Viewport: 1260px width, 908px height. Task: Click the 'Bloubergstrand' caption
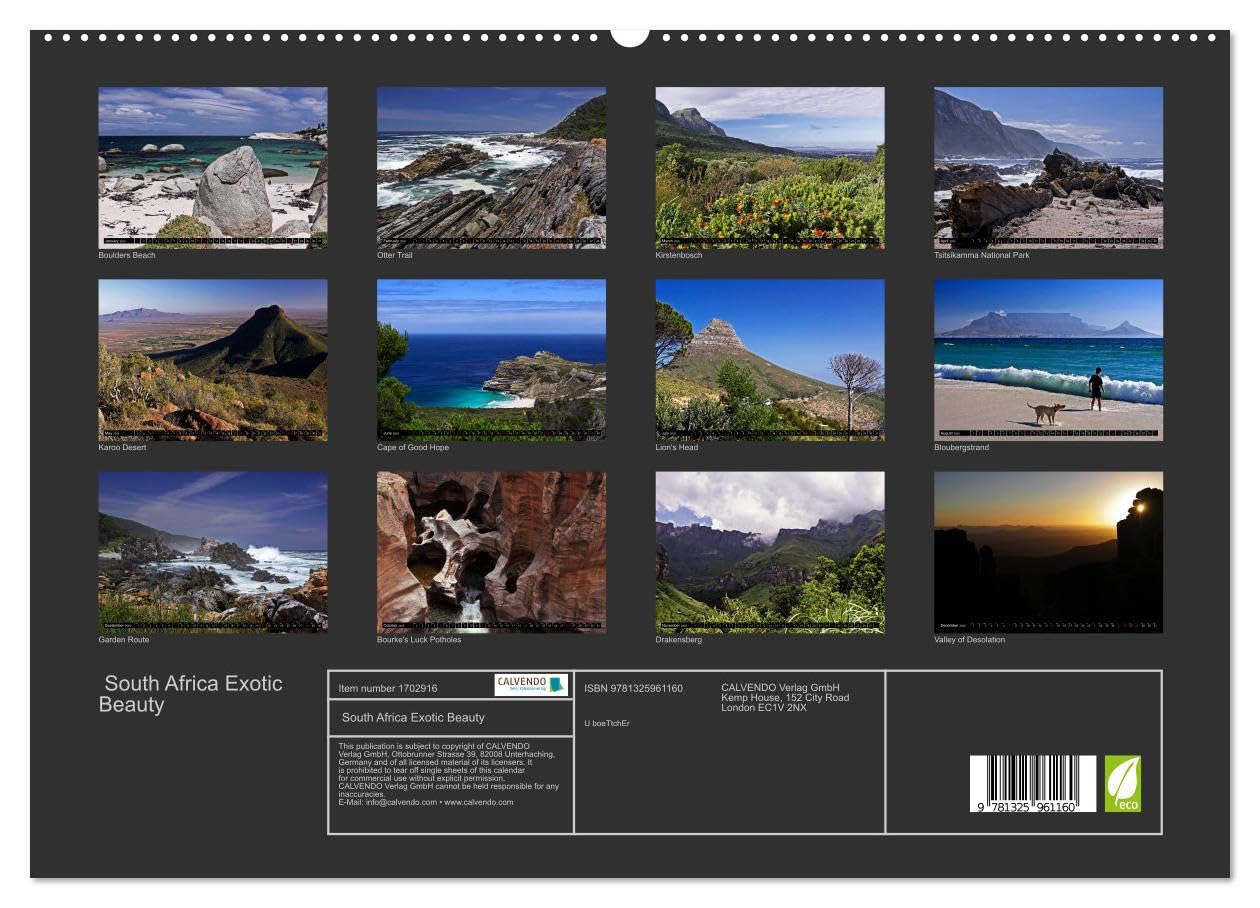(961, 448)
